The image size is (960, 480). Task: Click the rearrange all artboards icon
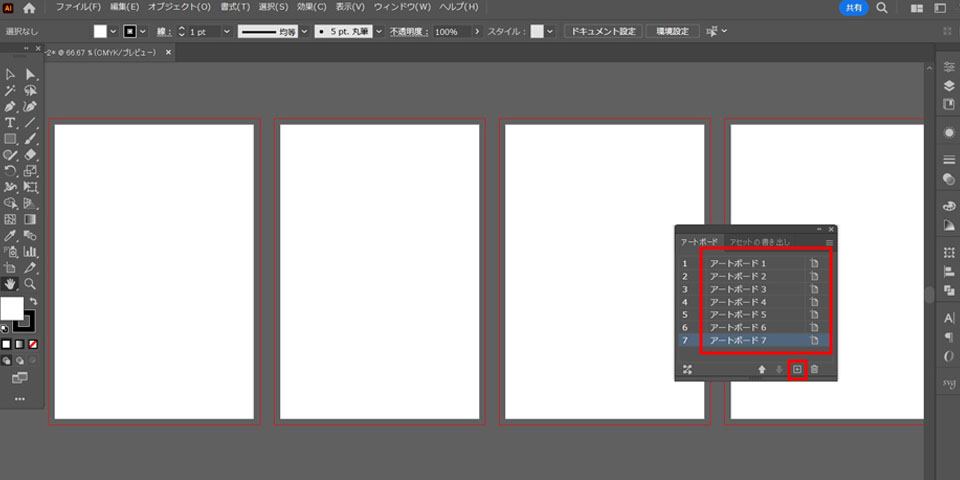[687, 370]
